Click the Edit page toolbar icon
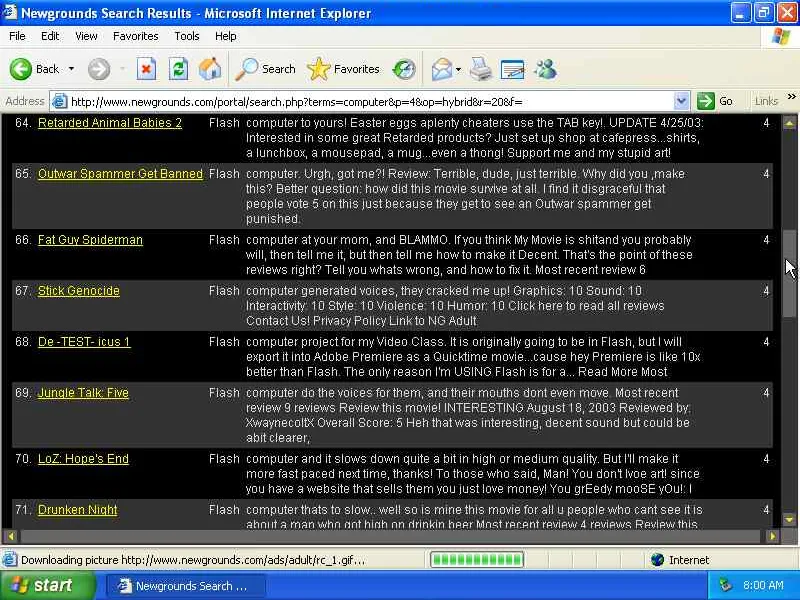 tap(512, 69)
